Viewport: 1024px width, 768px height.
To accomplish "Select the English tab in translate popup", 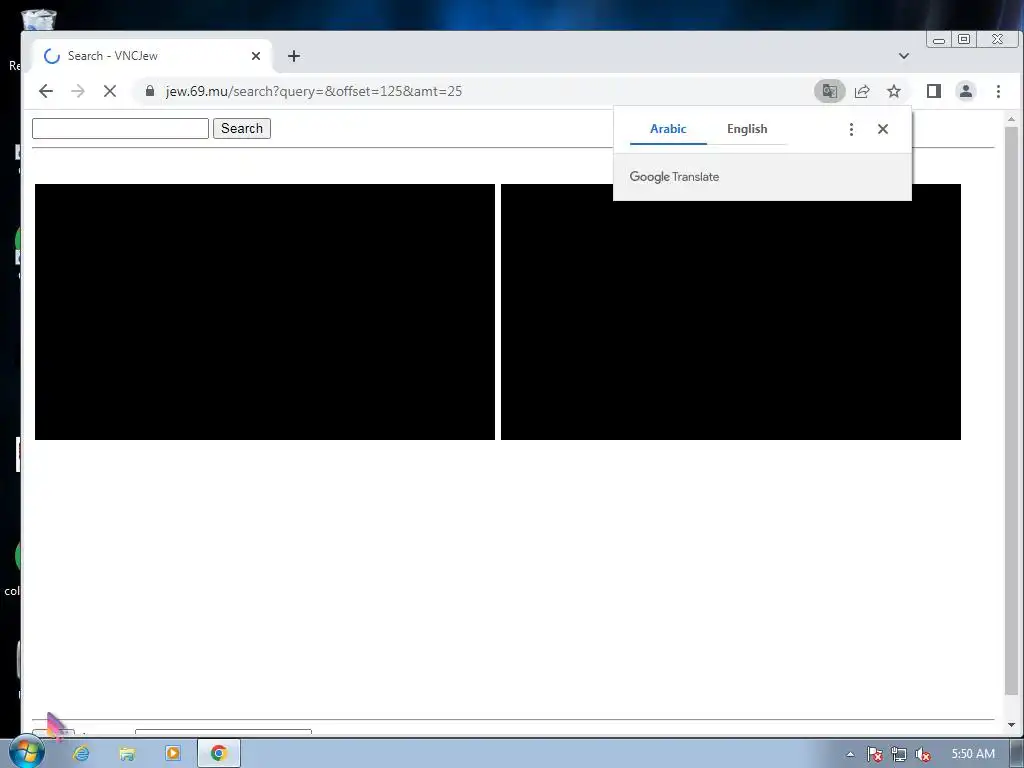I will pyautogui.click(x=747, y=129).
